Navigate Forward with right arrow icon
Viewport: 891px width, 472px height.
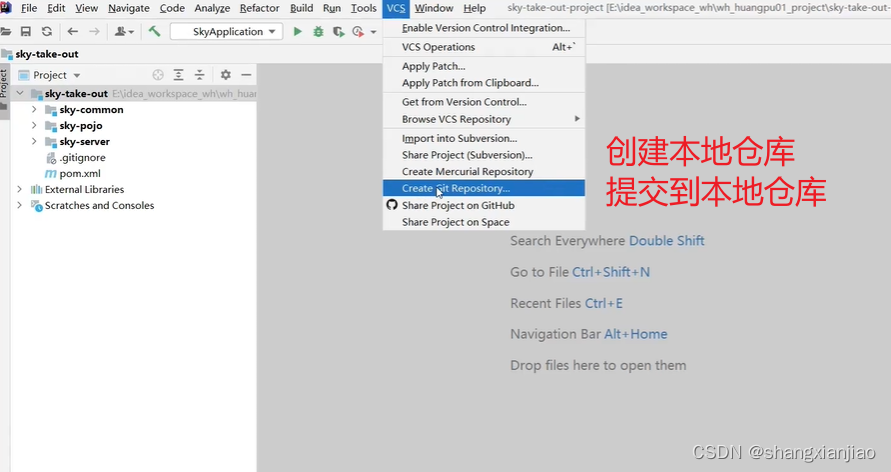click(94, 31)
